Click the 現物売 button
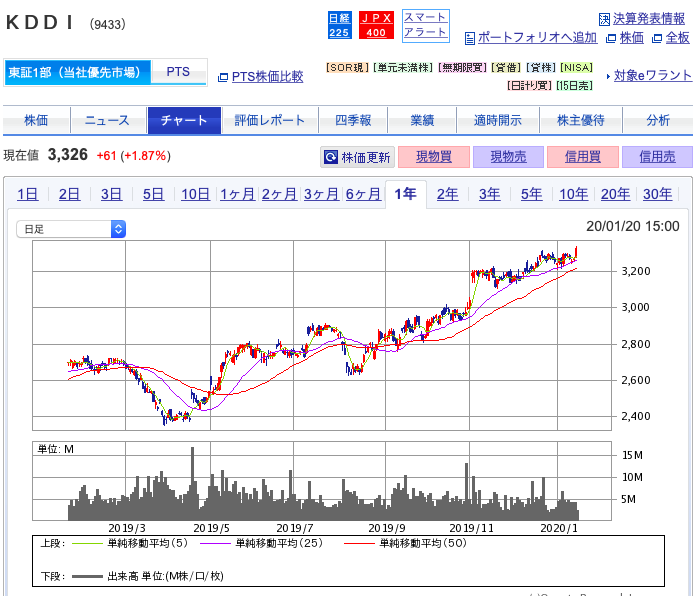 [508, 157]
